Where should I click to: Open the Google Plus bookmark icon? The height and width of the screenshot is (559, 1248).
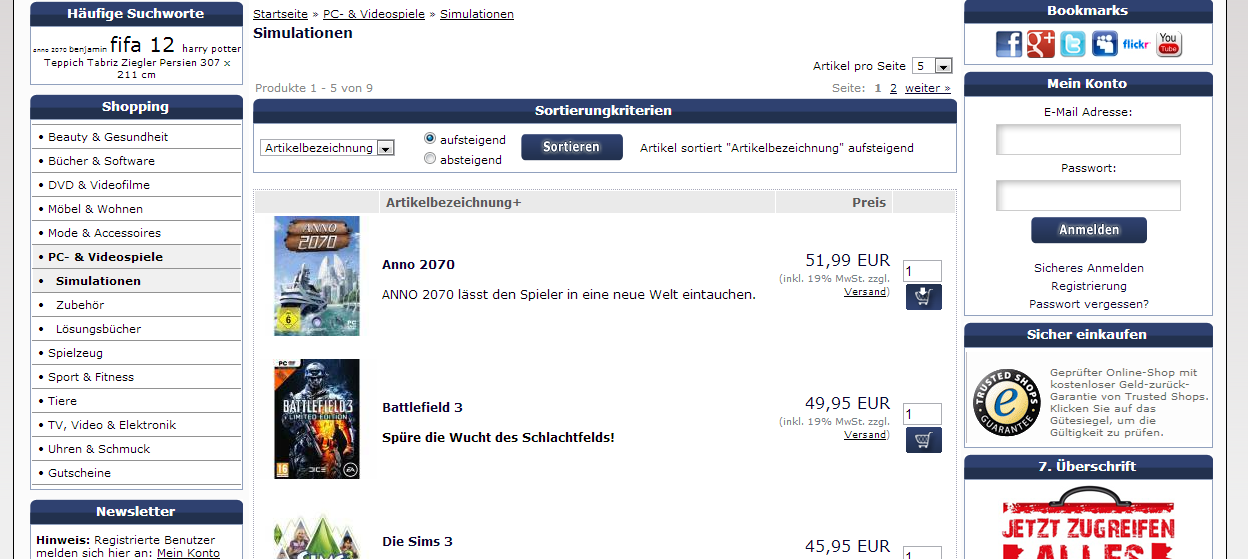(x=1041, y=44)
